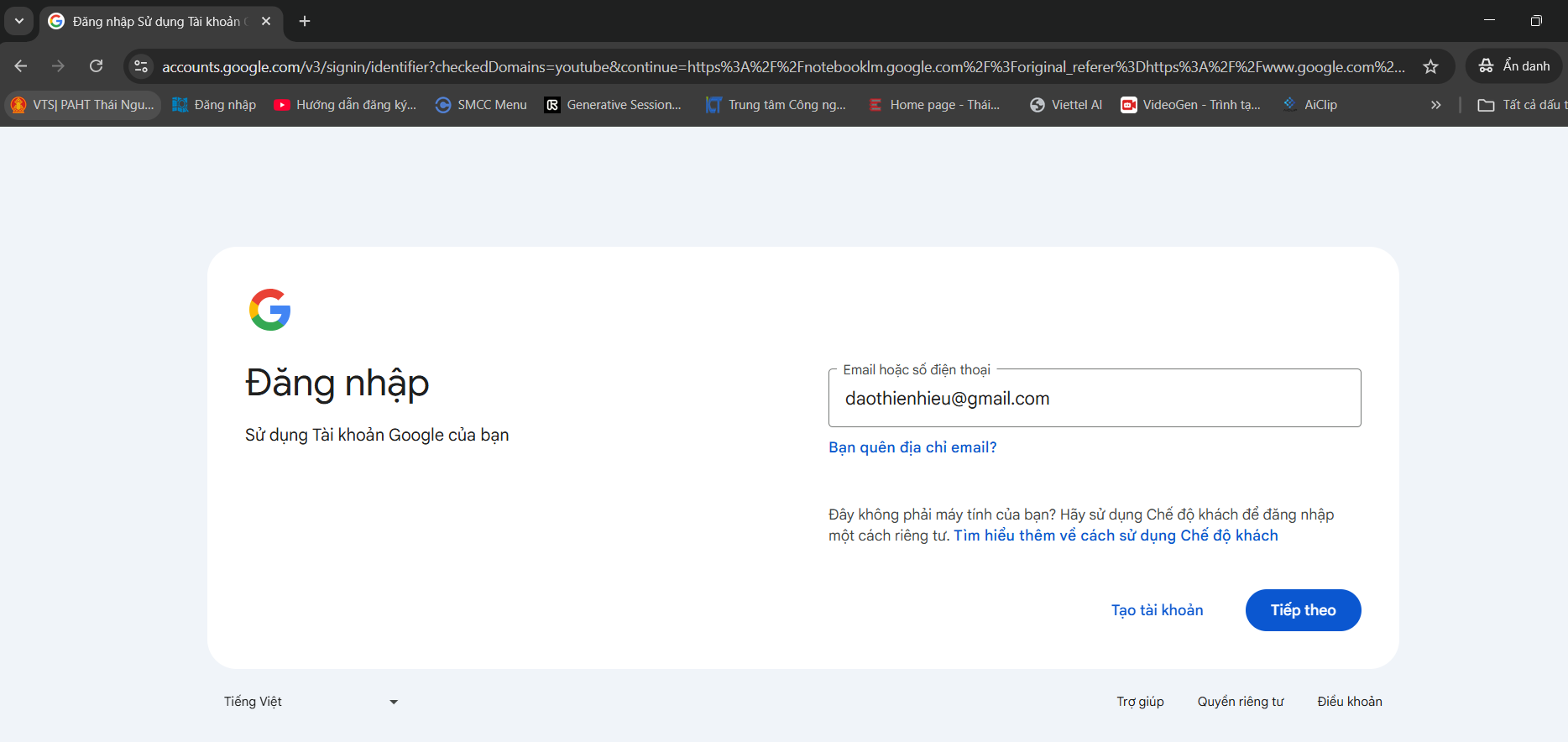The image size is (1568, 742).
Task: Click the Tiếp theo button
Action: [1303, 610]
